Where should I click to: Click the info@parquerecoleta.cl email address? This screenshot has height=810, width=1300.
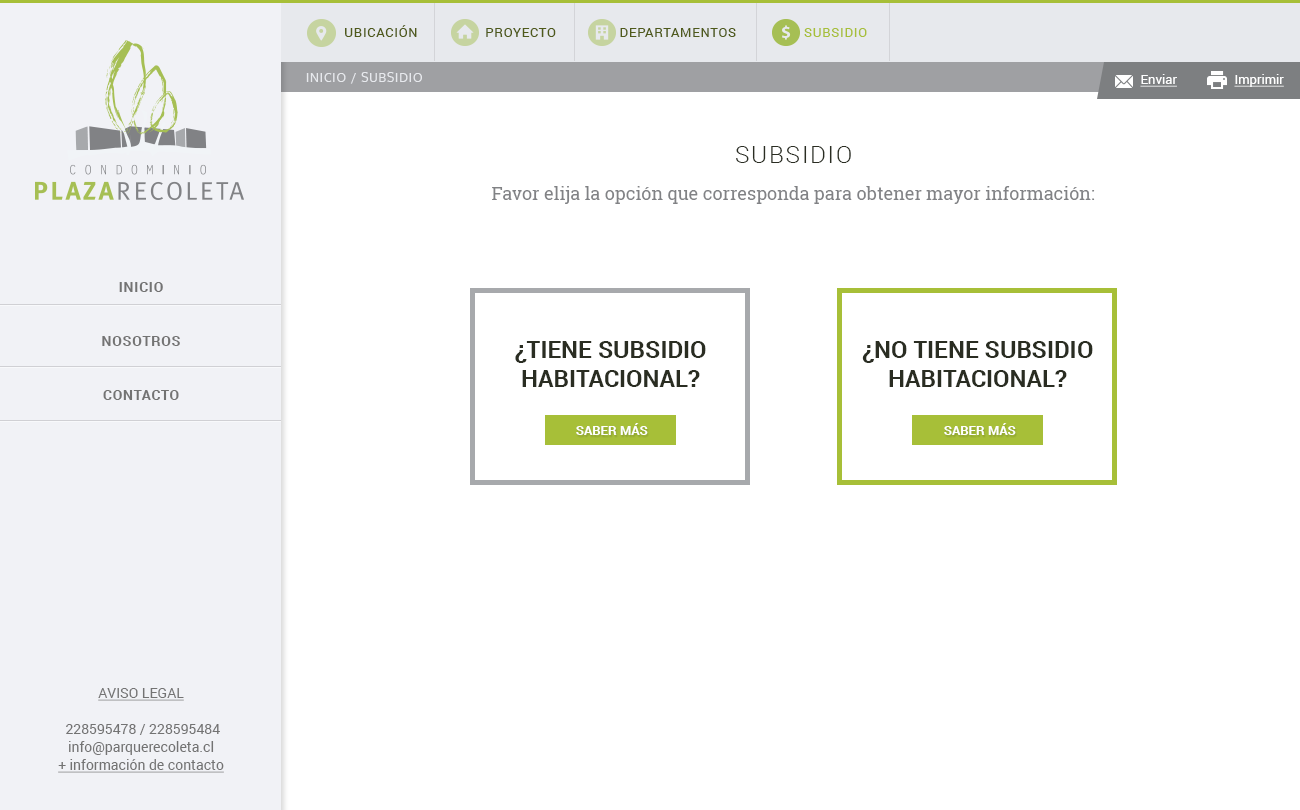[141, 747]
